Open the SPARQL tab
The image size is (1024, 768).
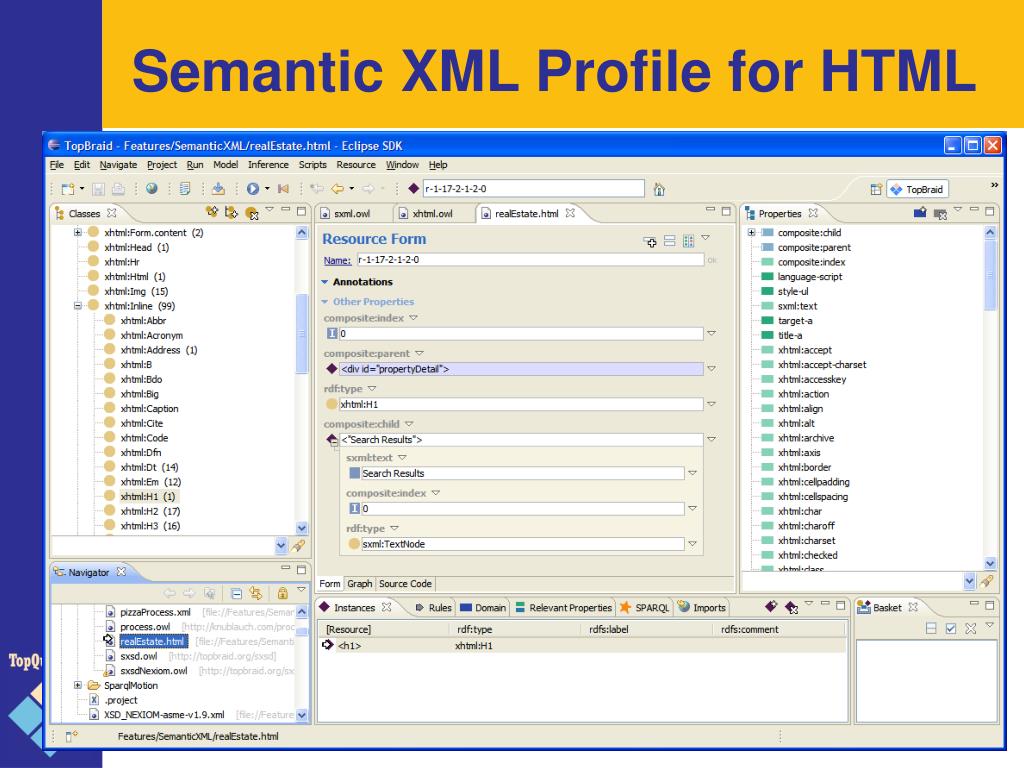645,608
